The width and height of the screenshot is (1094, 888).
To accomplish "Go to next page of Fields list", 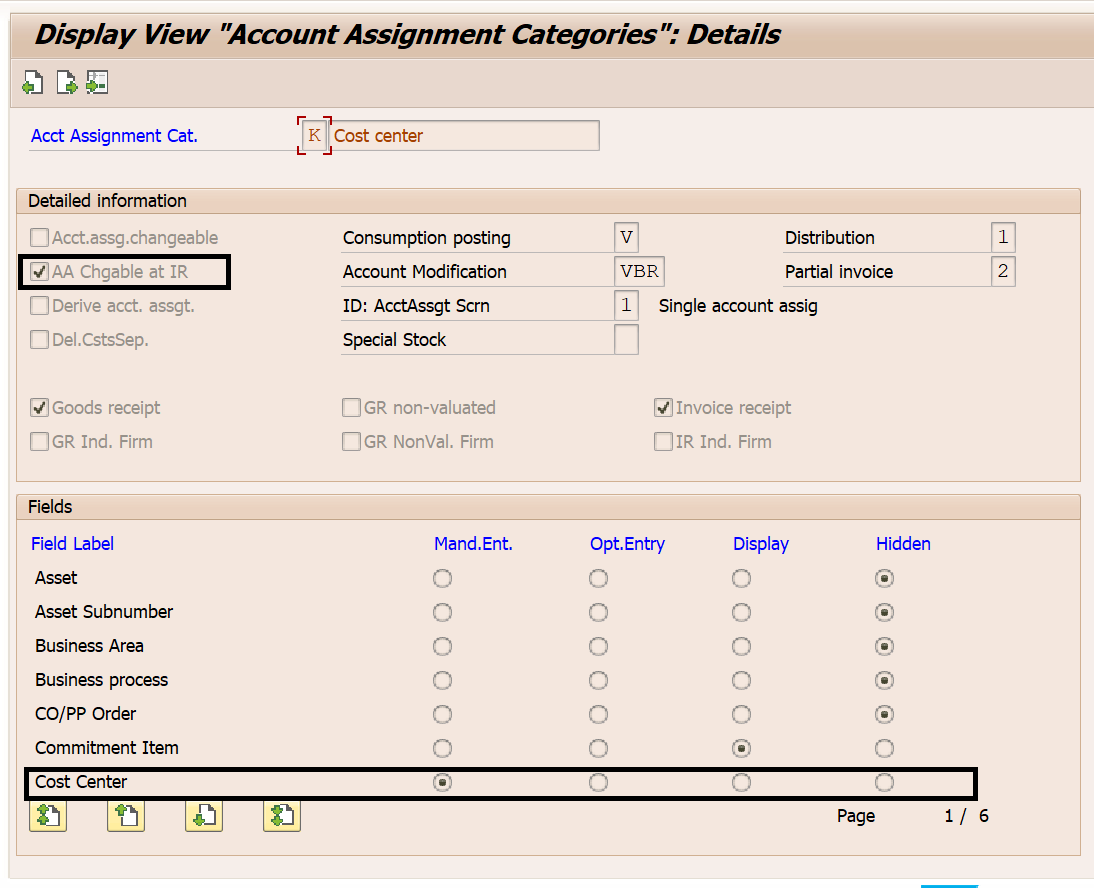I will (x=203, y=816).
